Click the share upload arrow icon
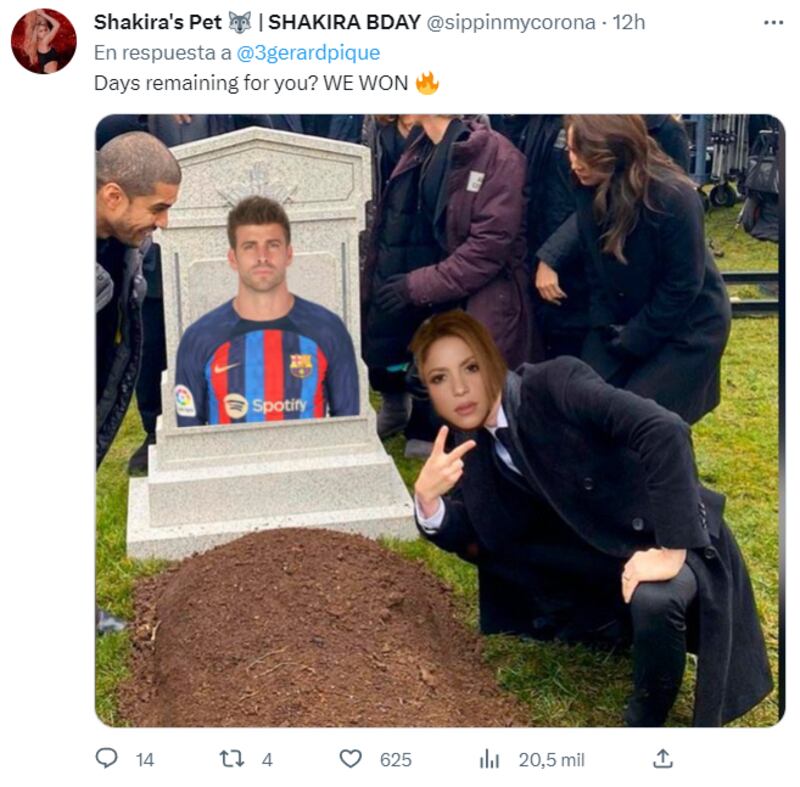This screenshot has height=787, width=800. [x=662, y=759]
